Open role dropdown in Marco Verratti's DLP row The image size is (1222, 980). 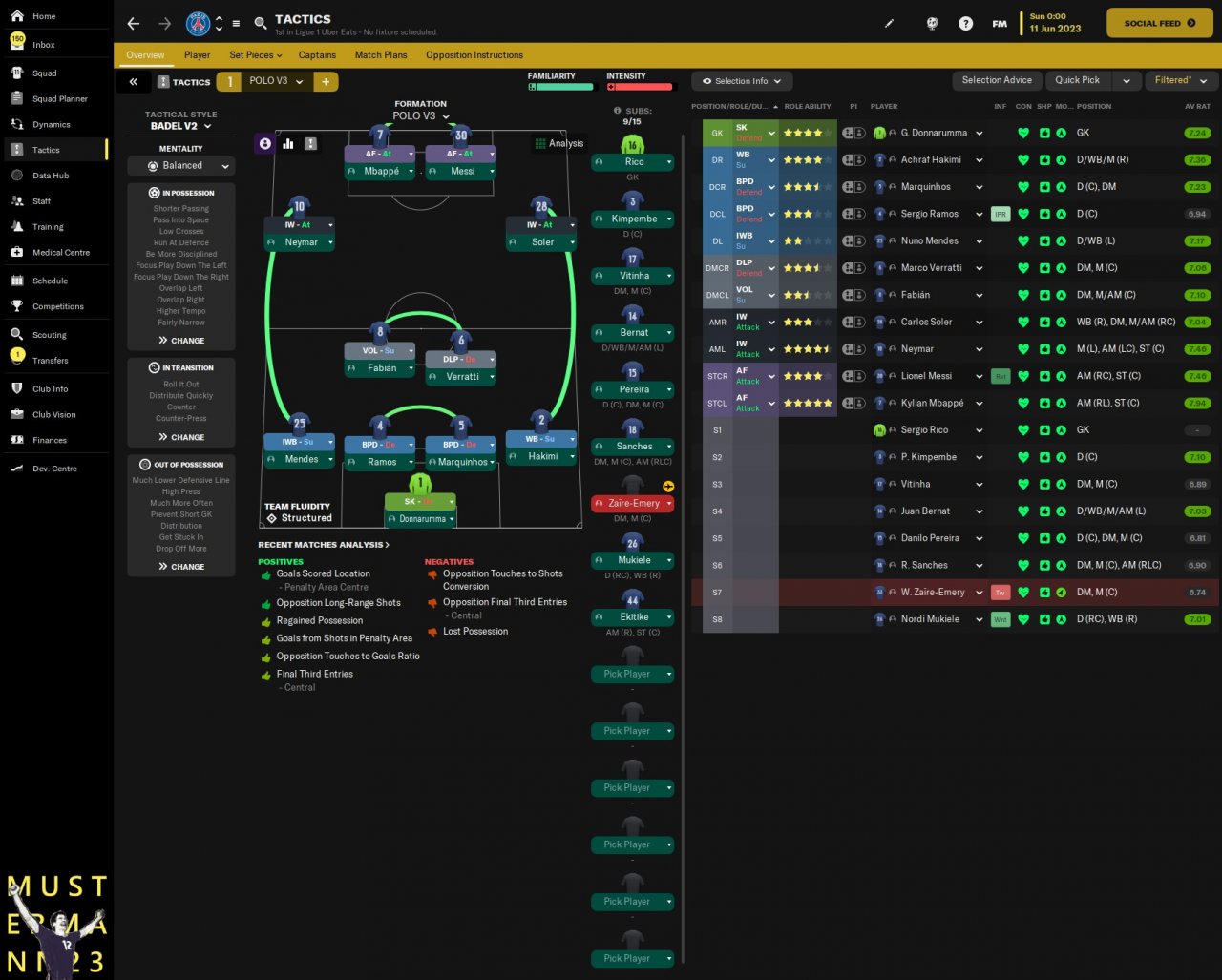click(x=771, y=268)
